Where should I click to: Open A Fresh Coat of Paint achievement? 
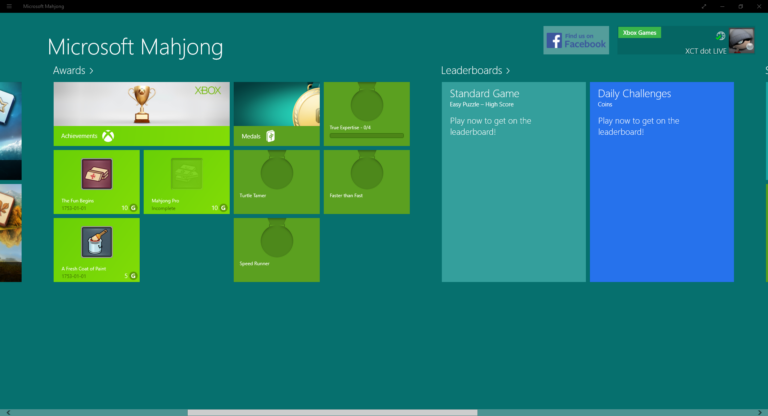point(96,250)
